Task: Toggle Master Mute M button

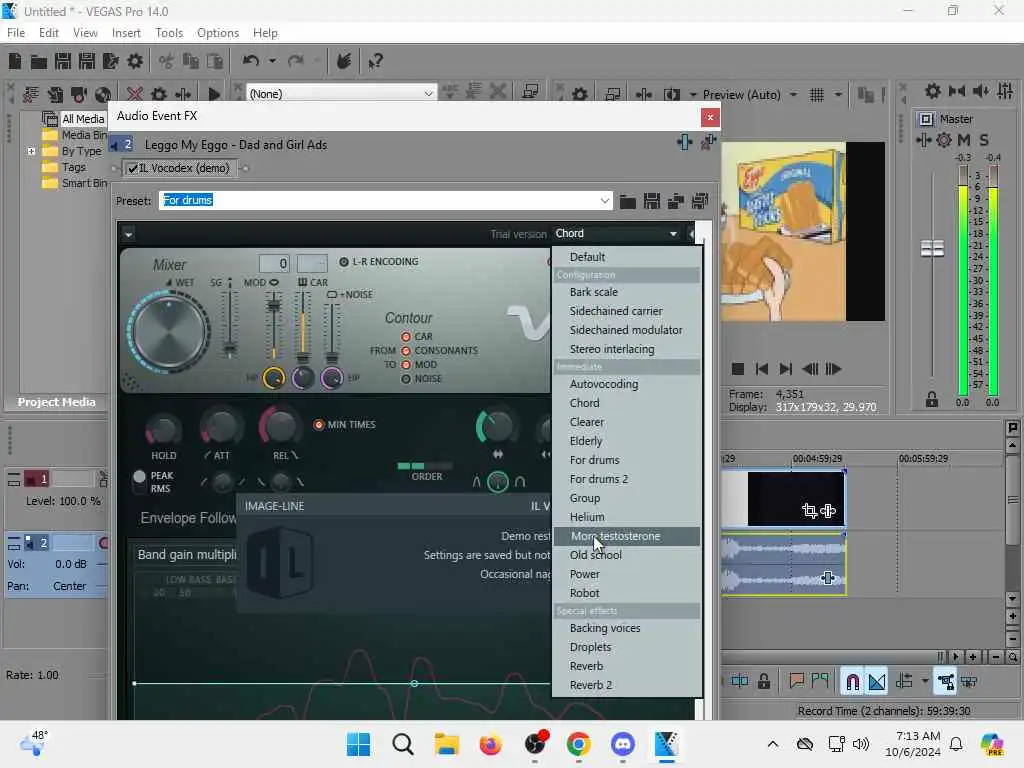Action: [x=964, y=140]
